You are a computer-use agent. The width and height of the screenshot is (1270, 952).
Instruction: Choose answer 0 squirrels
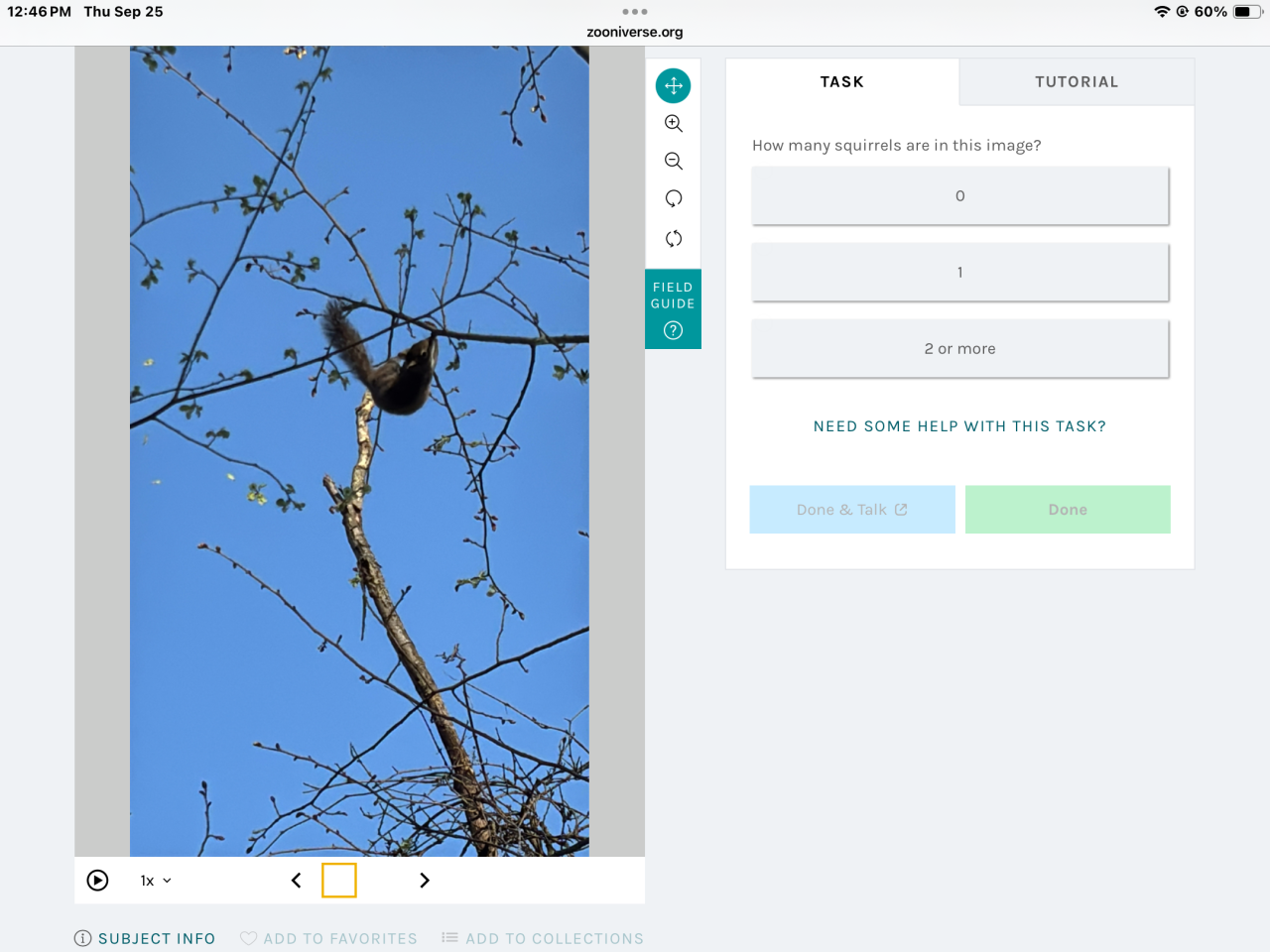pyautogui.click(x=959, y=195)
